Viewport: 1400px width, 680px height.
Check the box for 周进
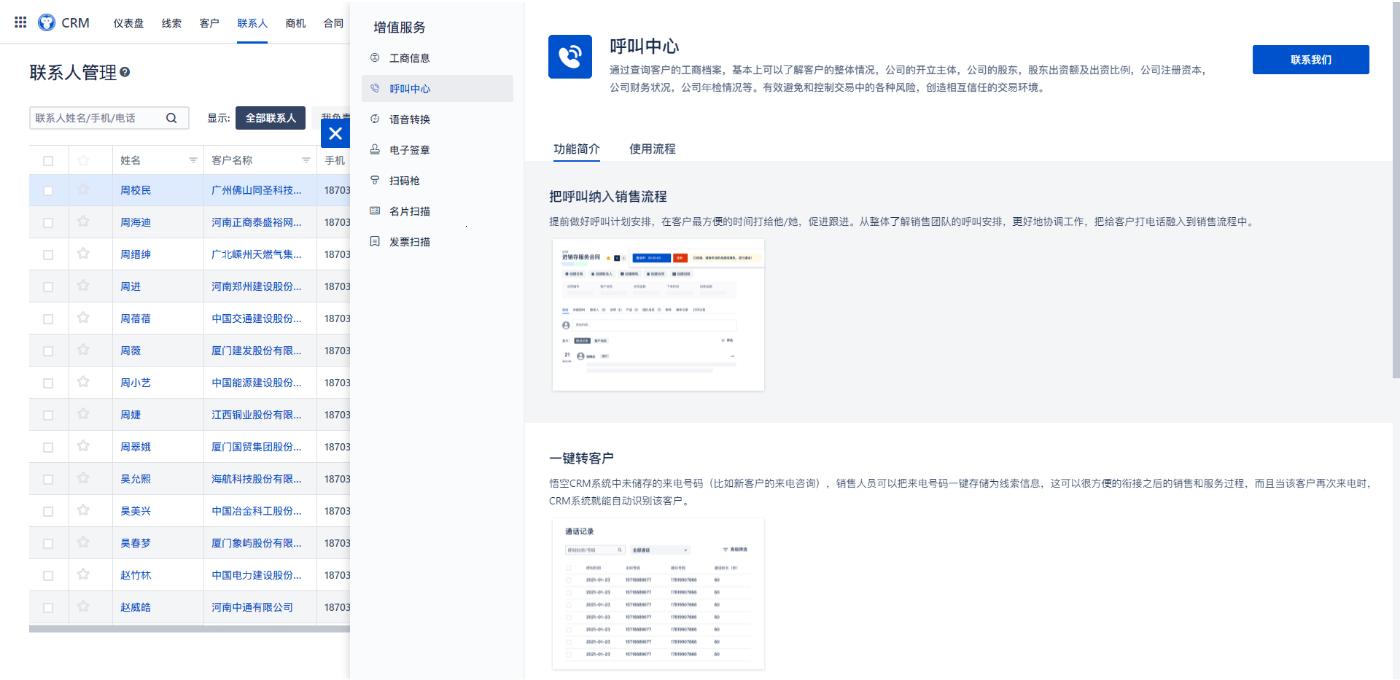click(48, 286)
